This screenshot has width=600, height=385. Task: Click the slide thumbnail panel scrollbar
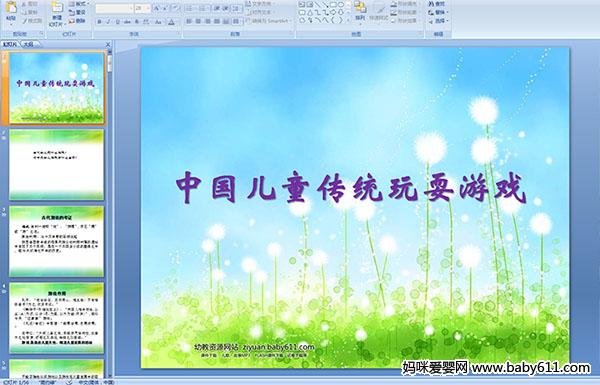(110, 214)
